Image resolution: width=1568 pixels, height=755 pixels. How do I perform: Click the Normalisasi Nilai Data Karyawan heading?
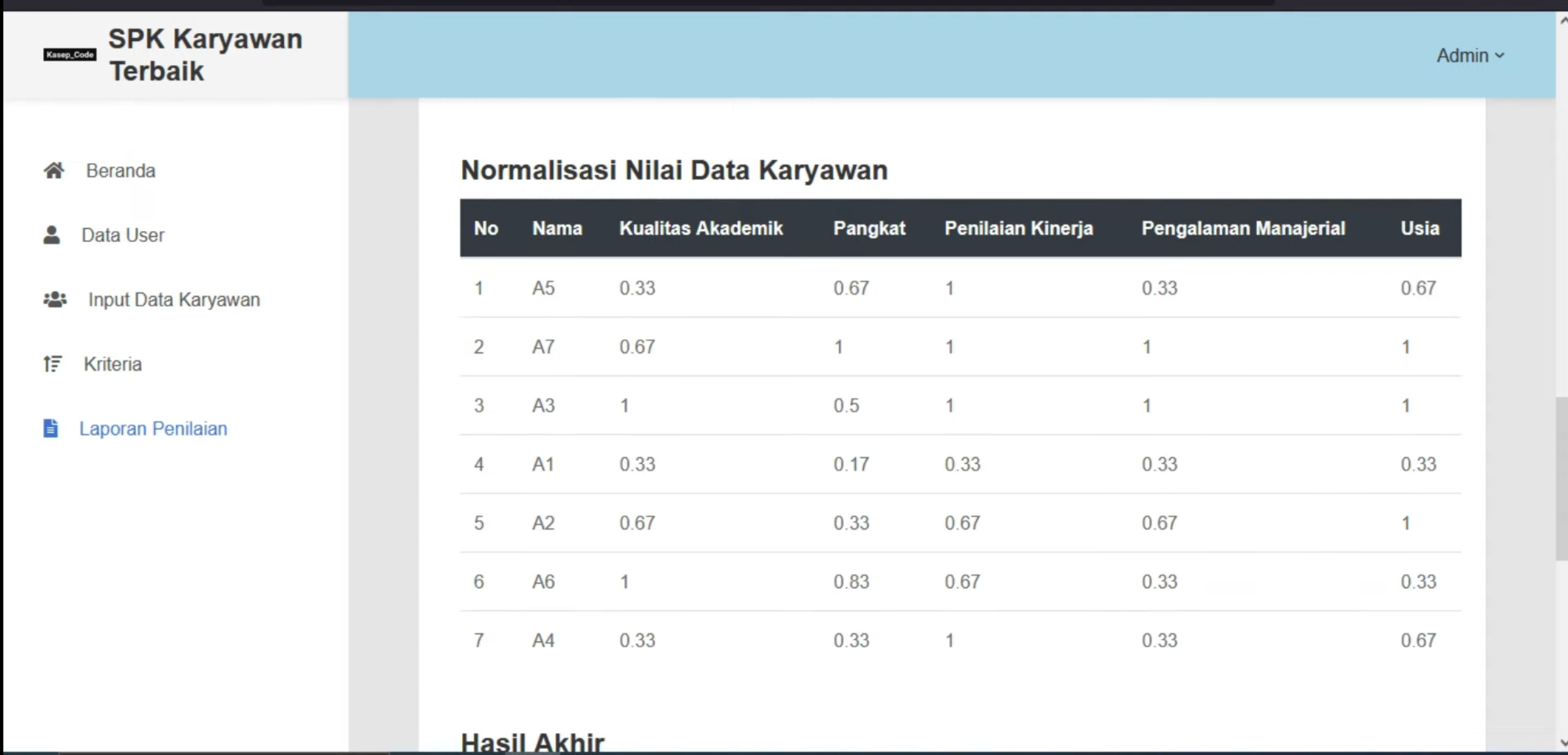tap(674, 170)
